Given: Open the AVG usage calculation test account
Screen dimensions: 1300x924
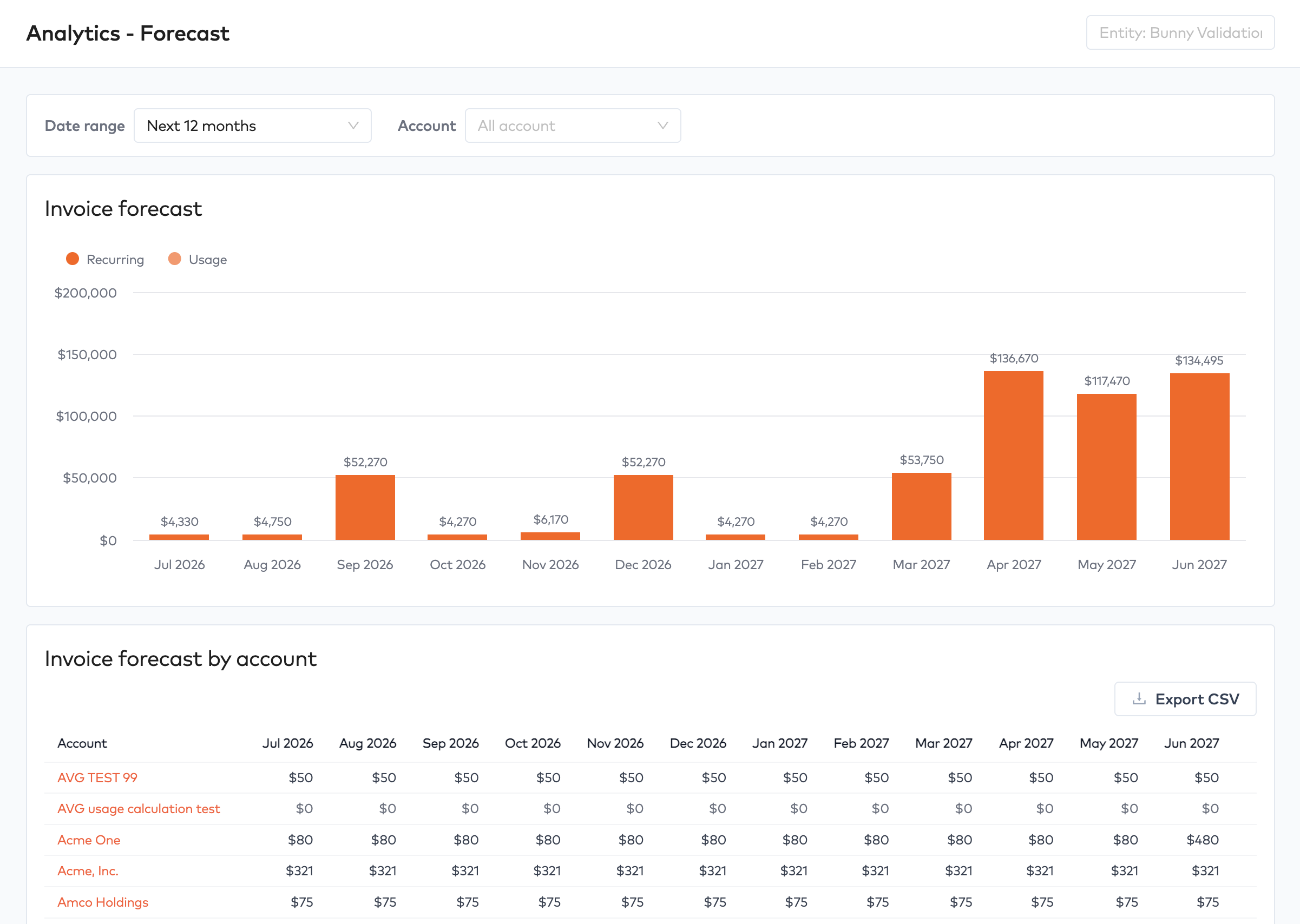Looking at the screenshot, I should (139, 808).
